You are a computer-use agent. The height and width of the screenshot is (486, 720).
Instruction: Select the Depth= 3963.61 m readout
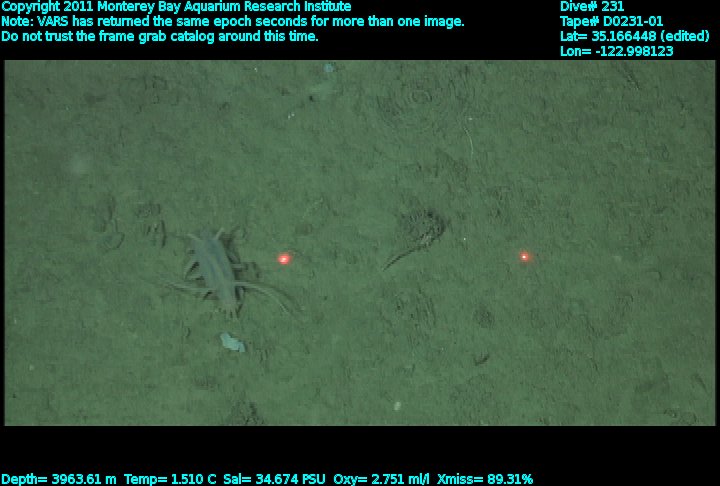click(x=59, y=479)
